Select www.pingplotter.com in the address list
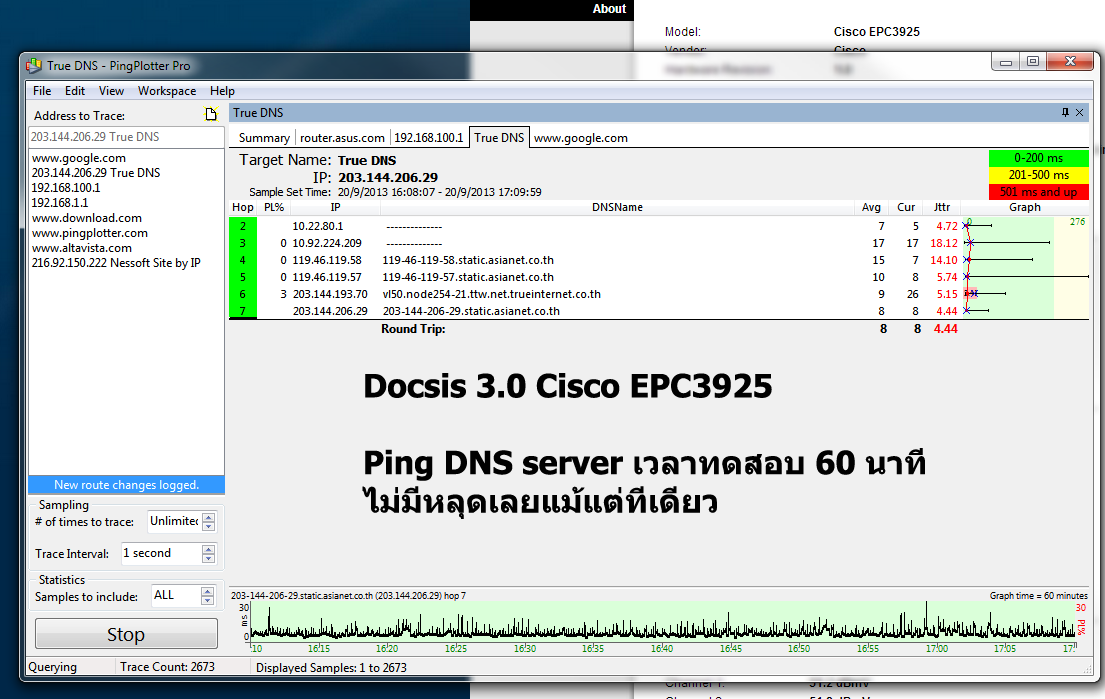 [89, 233]
